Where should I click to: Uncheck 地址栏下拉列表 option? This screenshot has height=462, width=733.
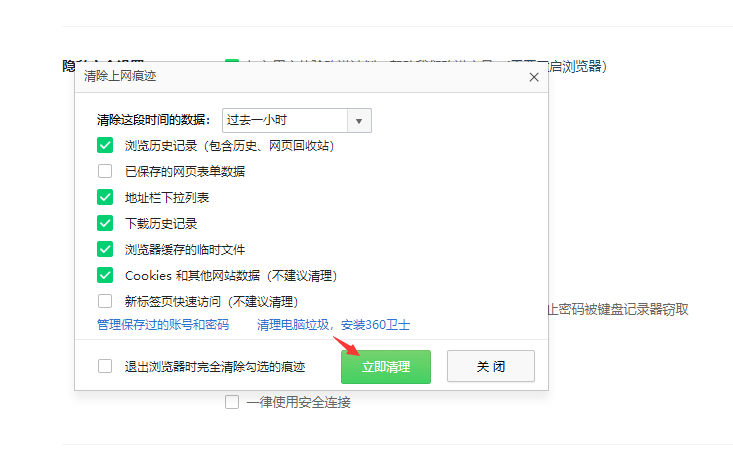[x=105, y=197]
